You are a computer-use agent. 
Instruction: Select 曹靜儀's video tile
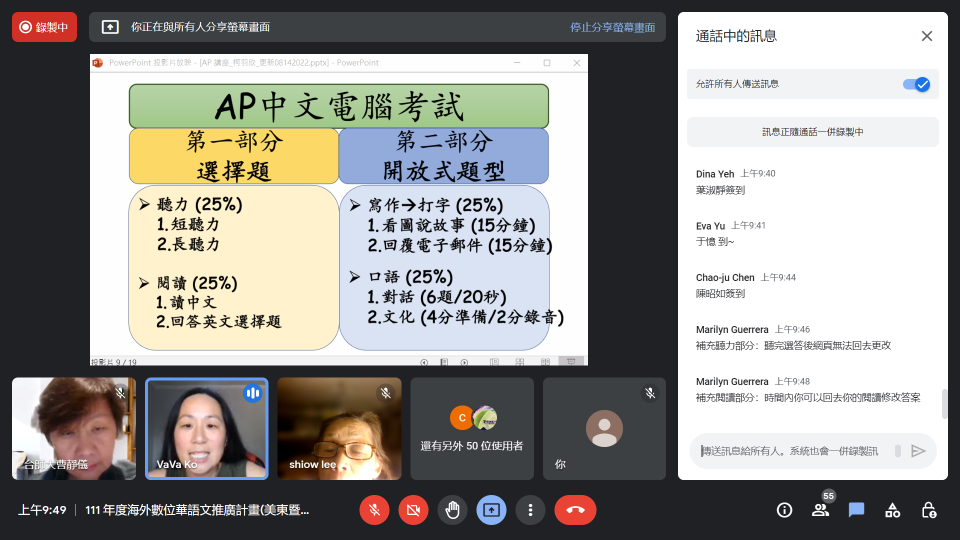(74, 429)
